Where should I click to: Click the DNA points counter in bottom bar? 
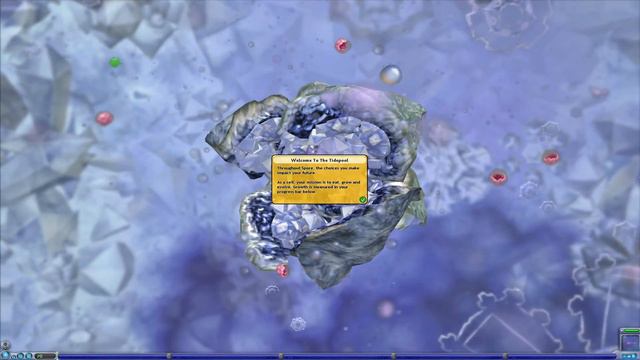point(45,356)
